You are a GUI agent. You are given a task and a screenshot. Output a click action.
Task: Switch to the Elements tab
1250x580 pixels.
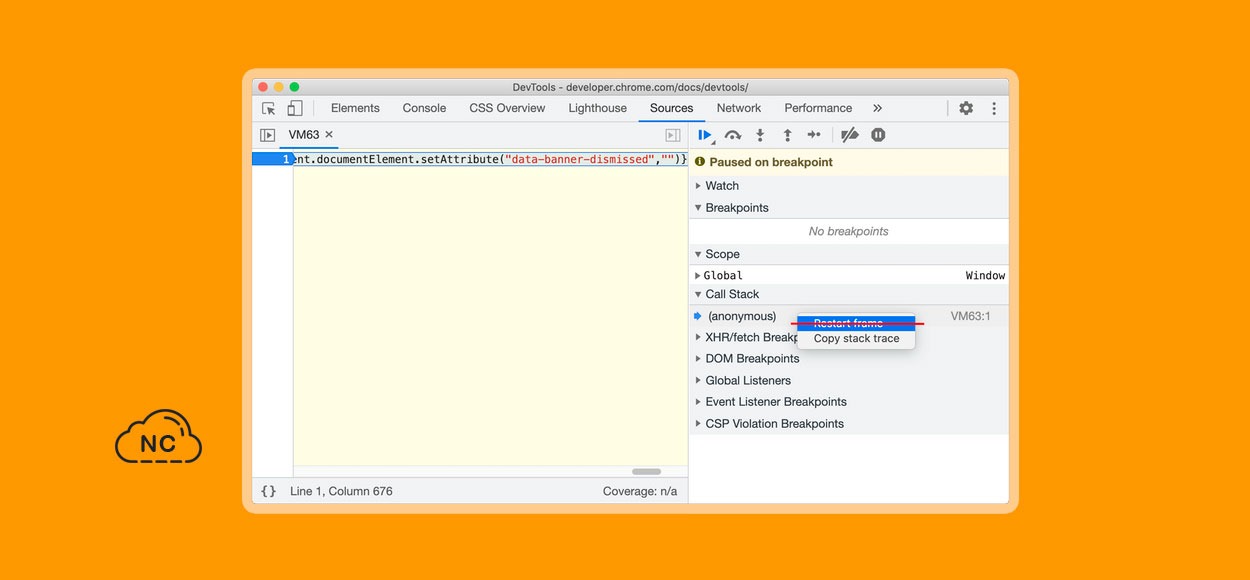point(355,108)
